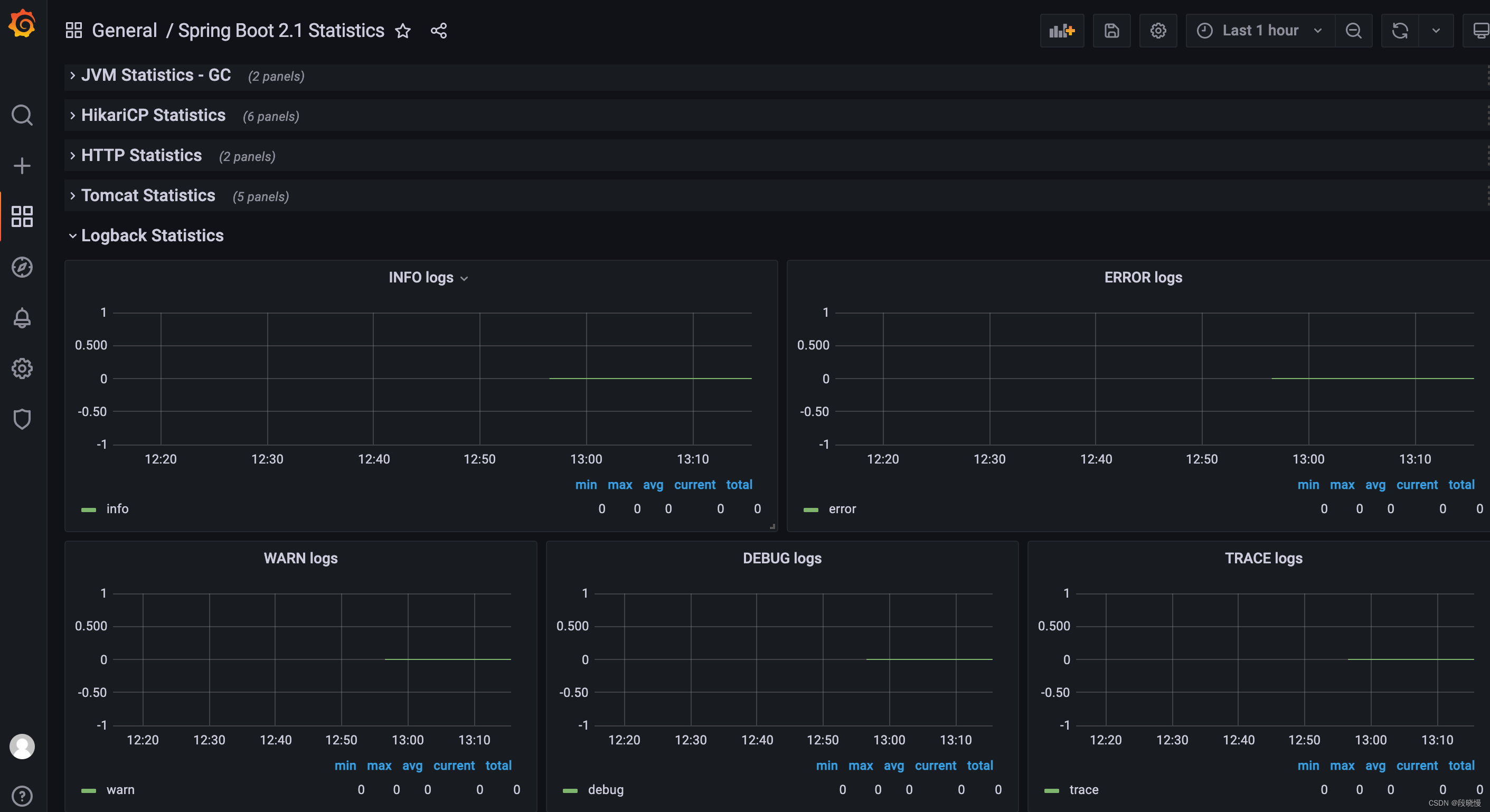This screenshot has width=1490, height=812.
Task: Toggle the trace series in legend
Action: [1083, 789]
